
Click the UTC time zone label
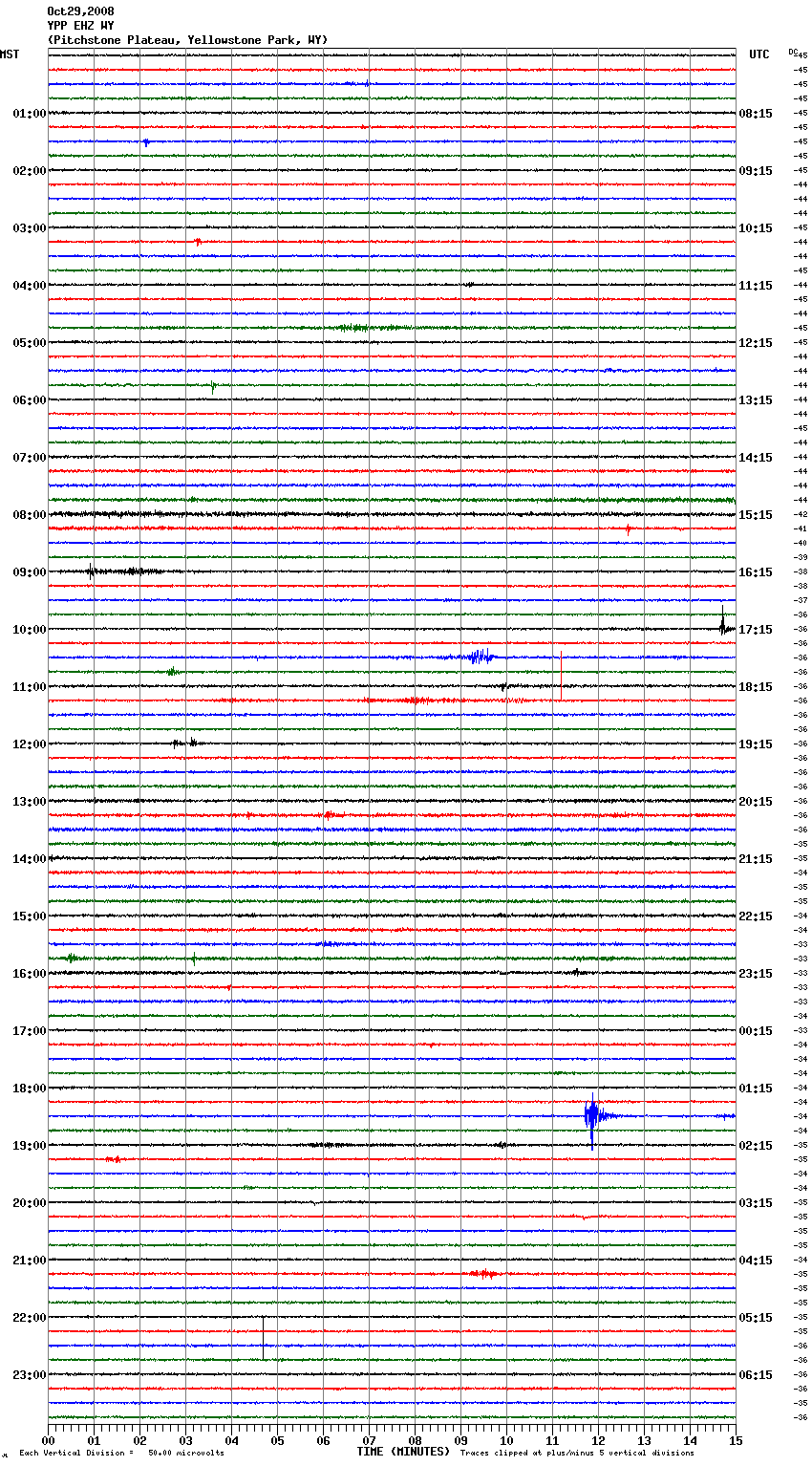(x=759, y=54)
